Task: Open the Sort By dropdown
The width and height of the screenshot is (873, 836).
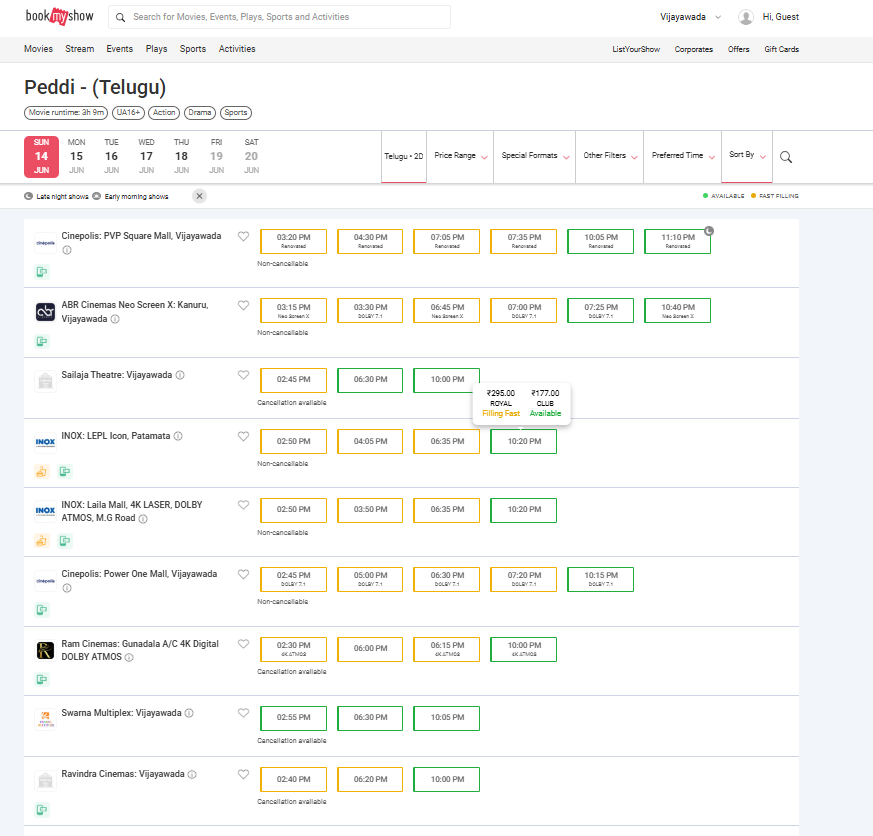Action: (747, 155)
